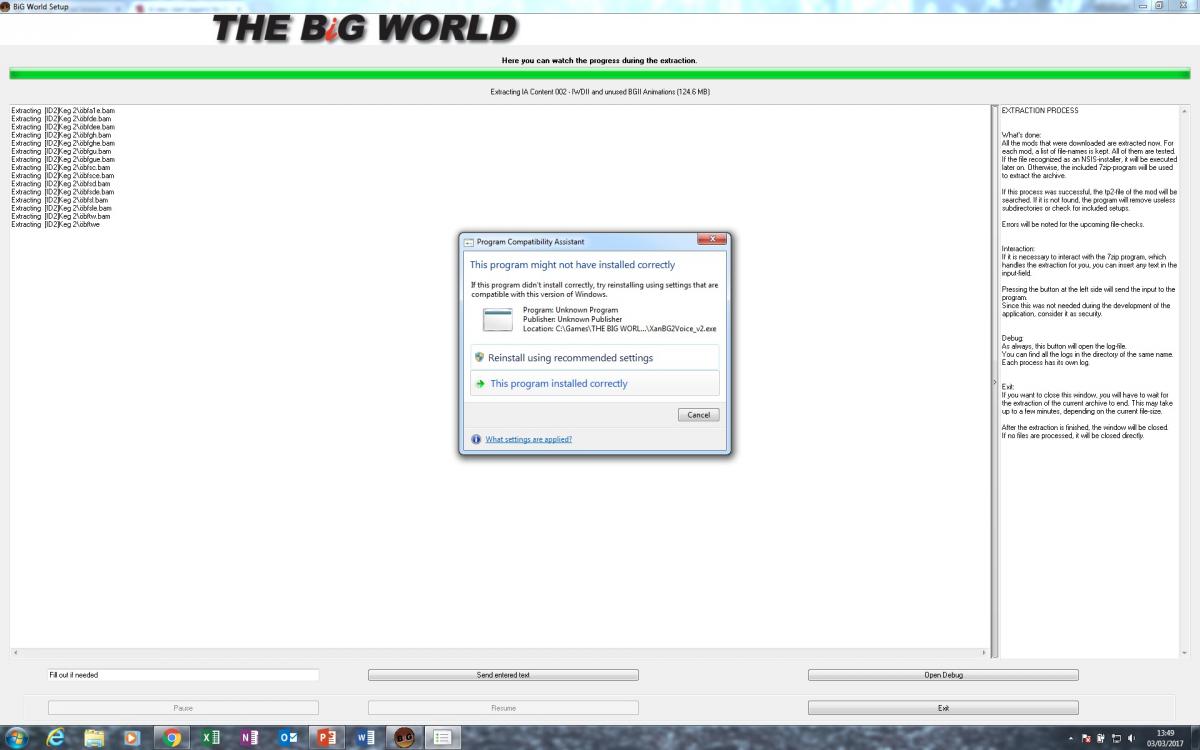Image resolution: width=1200 pixels, height=750 pixels.
Task: Open OneNote from the taskbar
Action: (x=249, y=738)
